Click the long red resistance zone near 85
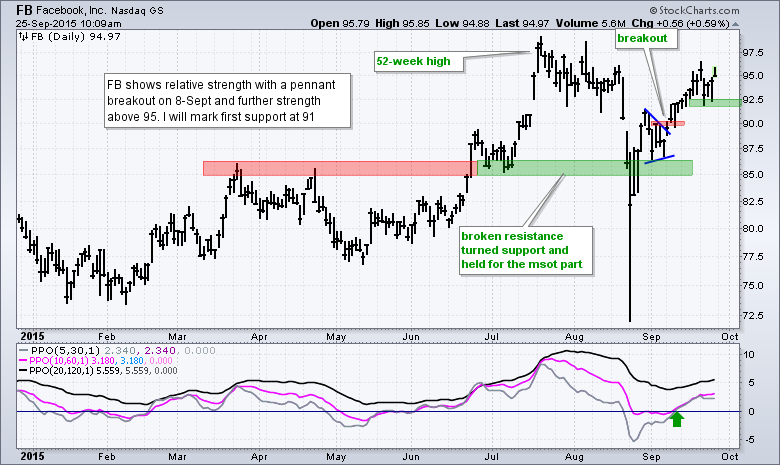 (340, 168)
